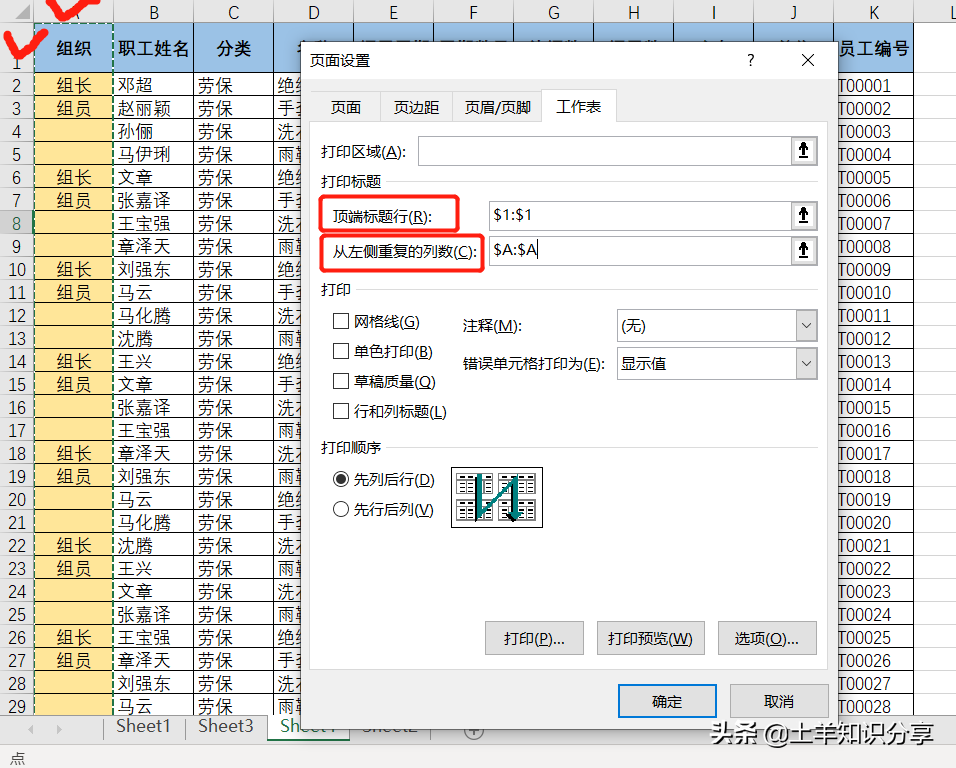Enable the 网格线 checkbox
956x768 pixels.
pos(341,321)
